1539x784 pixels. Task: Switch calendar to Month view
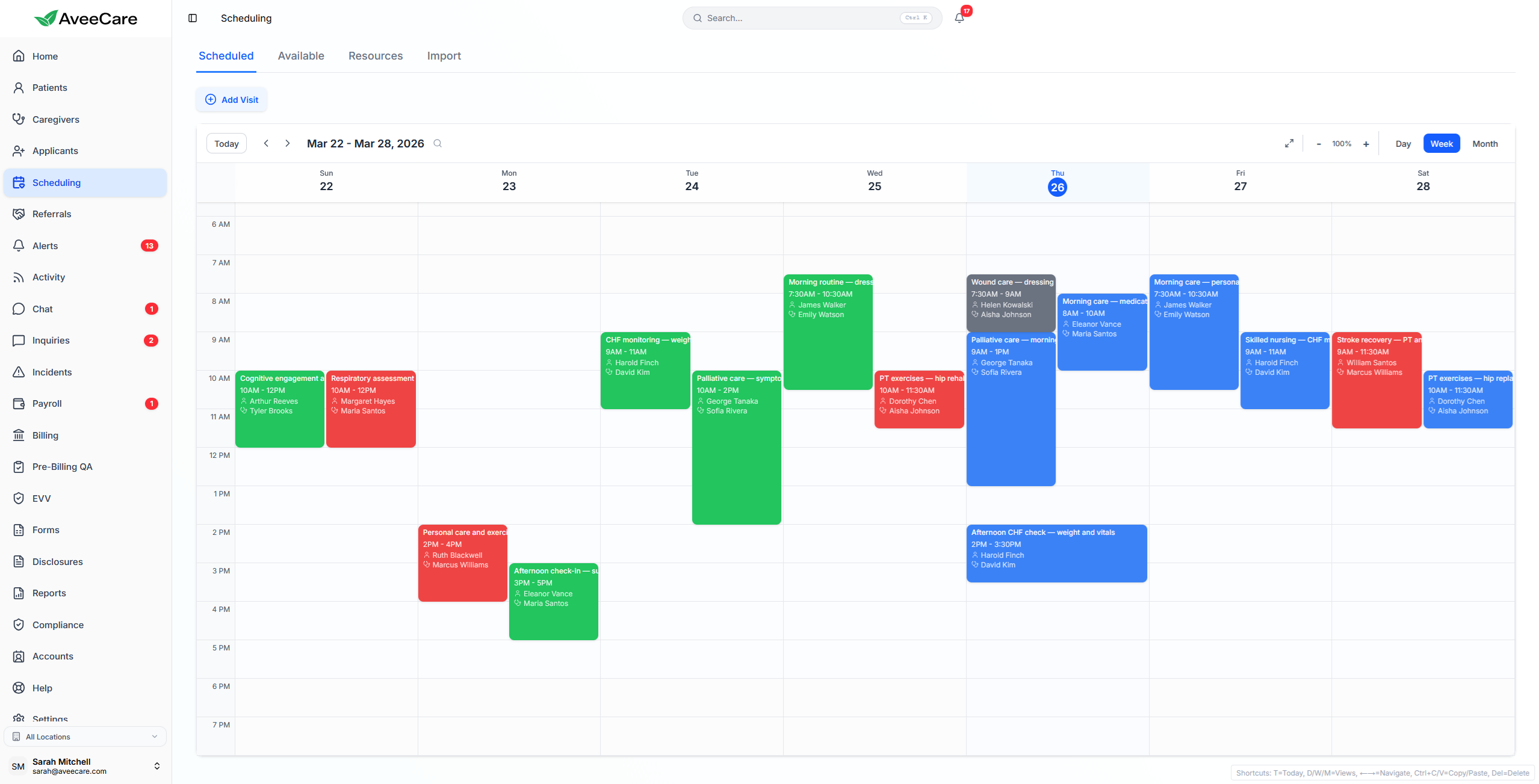click(x=1484, y=144)
